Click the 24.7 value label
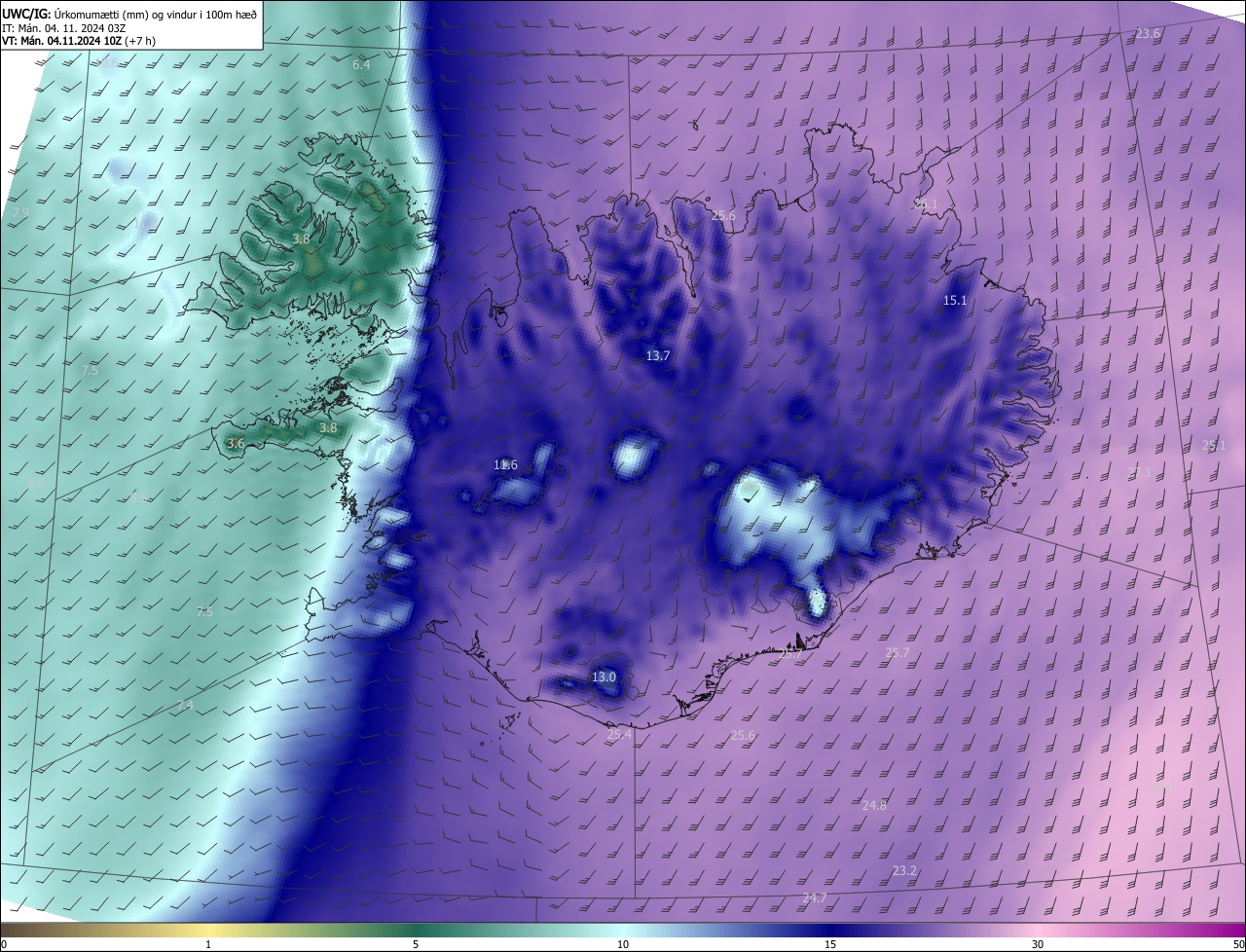Image resolution: width=1246 pixels, height=952 pixels. (815, 897)
